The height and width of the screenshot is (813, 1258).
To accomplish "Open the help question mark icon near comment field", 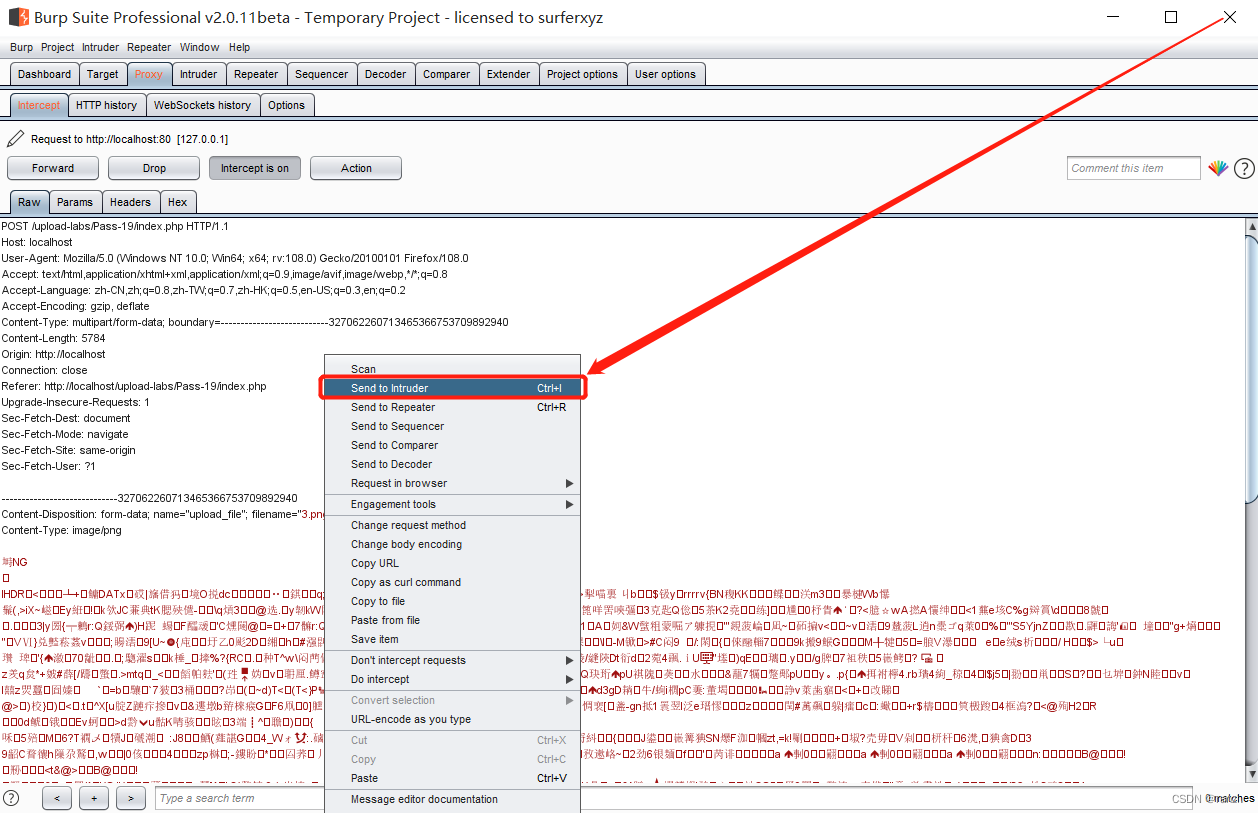I will tap(1244, 168).
